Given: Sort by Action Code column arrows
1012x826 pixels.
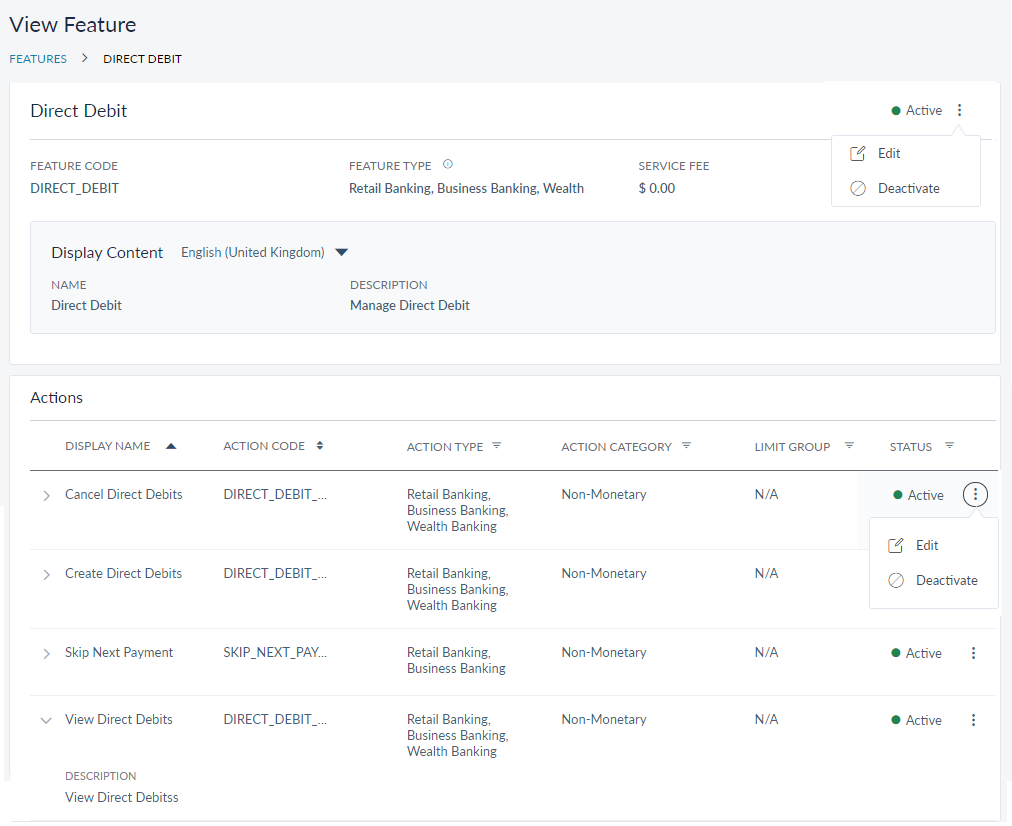Looking at the screenshot, I should pos(320,446).
